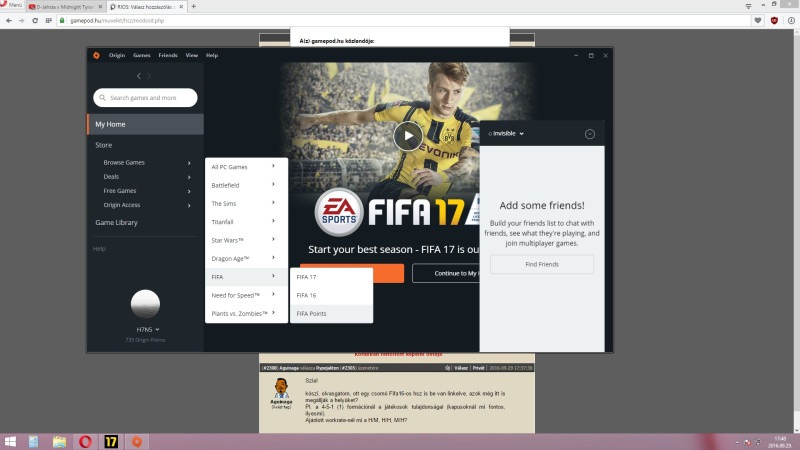
Task: Click the Origin logo icon in menu bar
Action: pyautogui.click(x=96, y=55)
